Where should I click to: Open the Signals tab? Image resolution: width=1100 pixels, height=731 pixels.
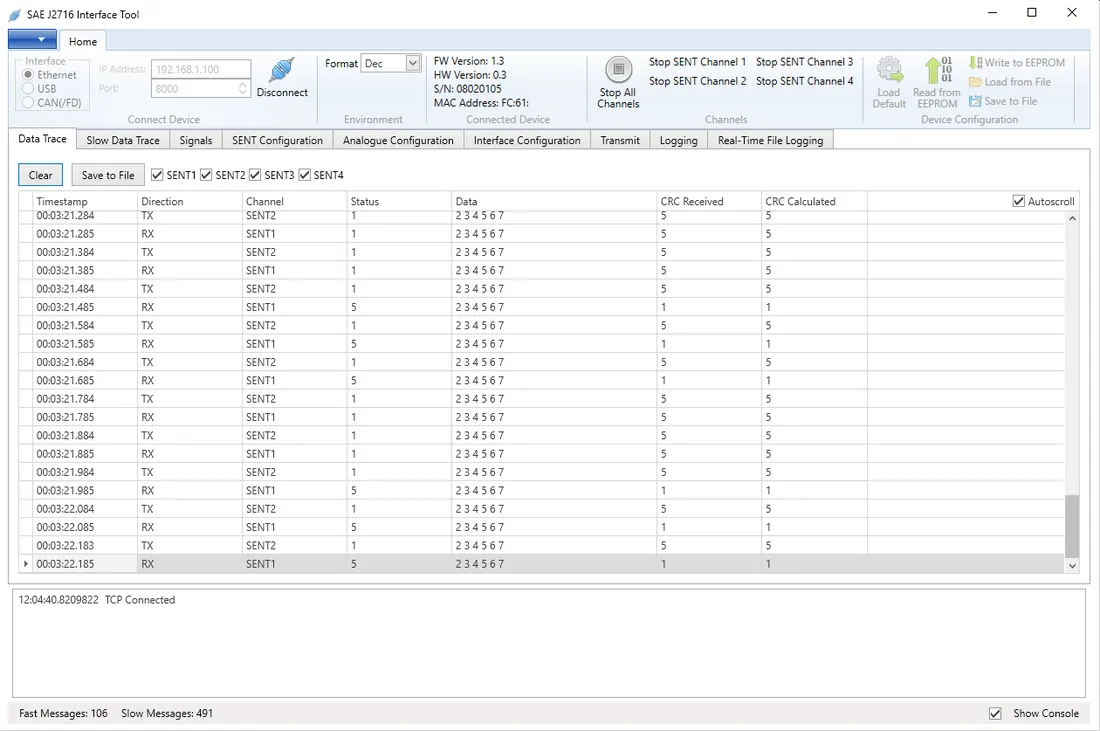196,140
